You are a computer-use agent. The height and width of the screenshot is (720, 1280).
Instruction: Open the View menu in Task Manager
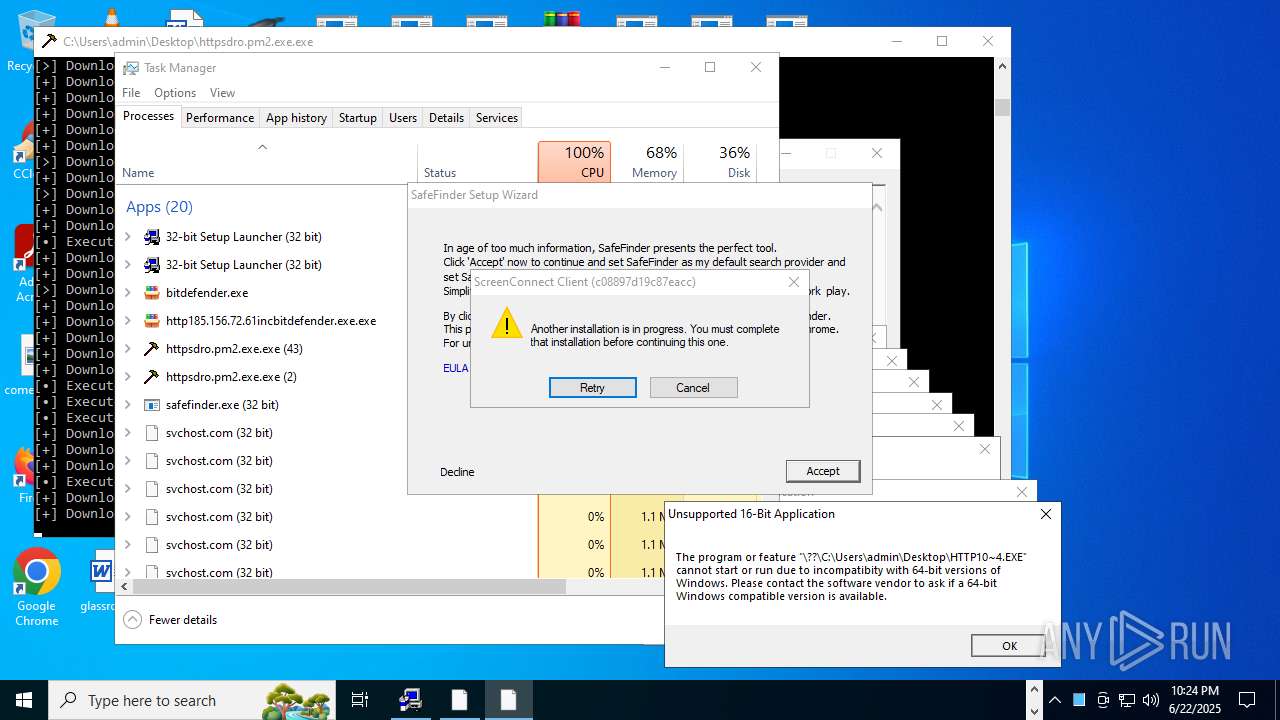click(x=222, y=93)
